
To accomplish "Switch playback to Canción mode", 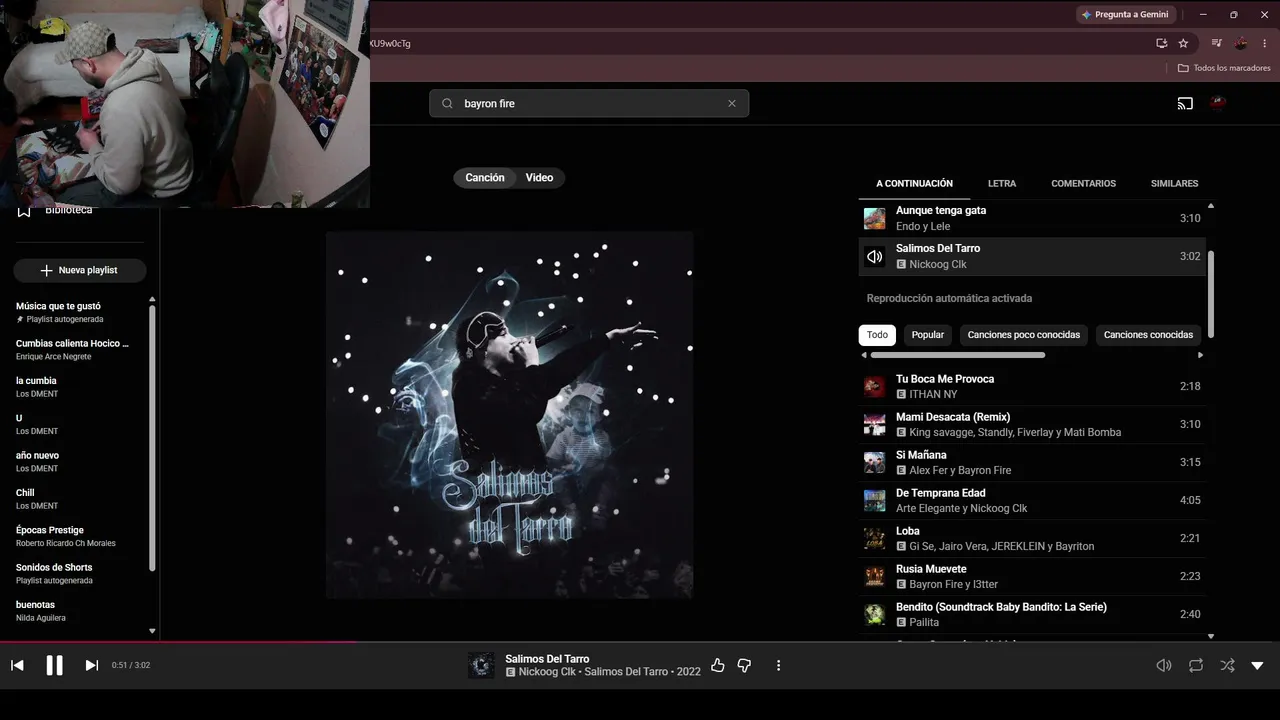I will (x=485, y=178).
